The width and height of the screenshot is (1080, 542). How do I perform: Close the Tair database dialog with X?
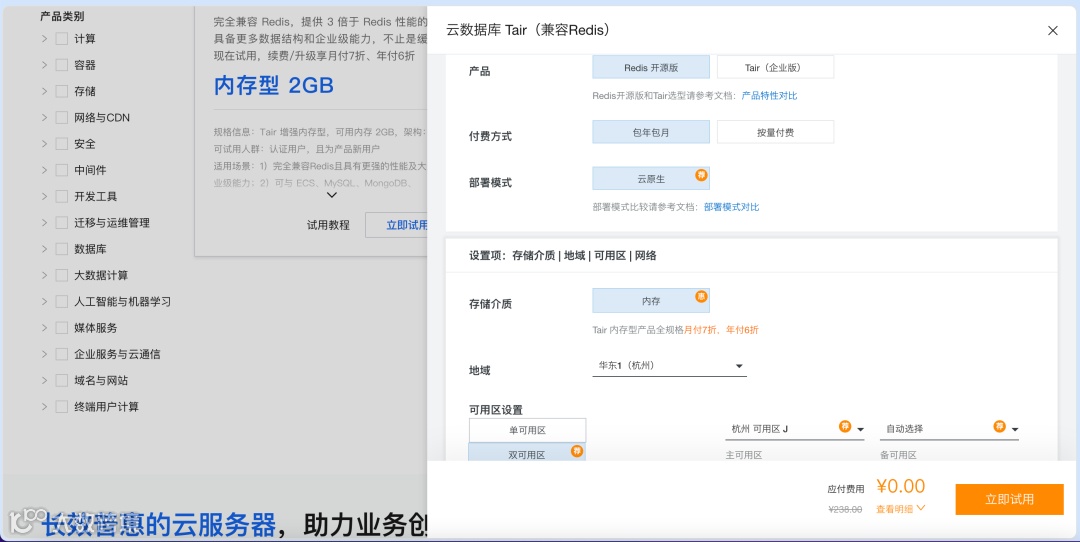[x=1052, y=30]
